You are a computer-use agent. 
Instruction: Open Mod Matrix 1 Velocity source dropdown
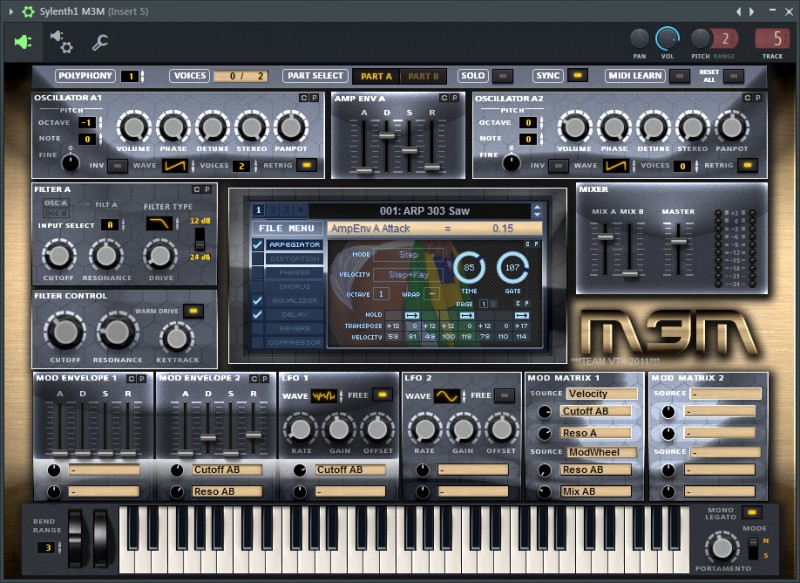coord(602,394)
